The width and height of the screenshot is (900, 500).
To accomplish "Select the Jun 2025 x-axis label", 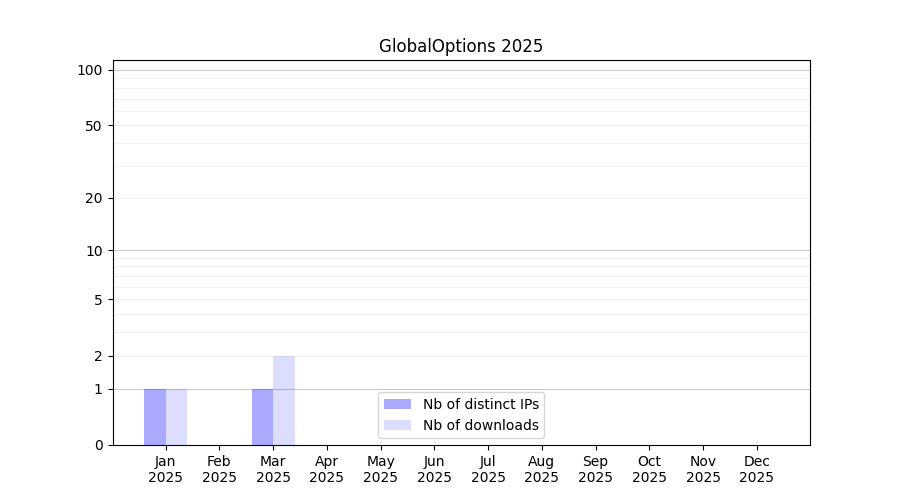I will click(x=434, y=469).
